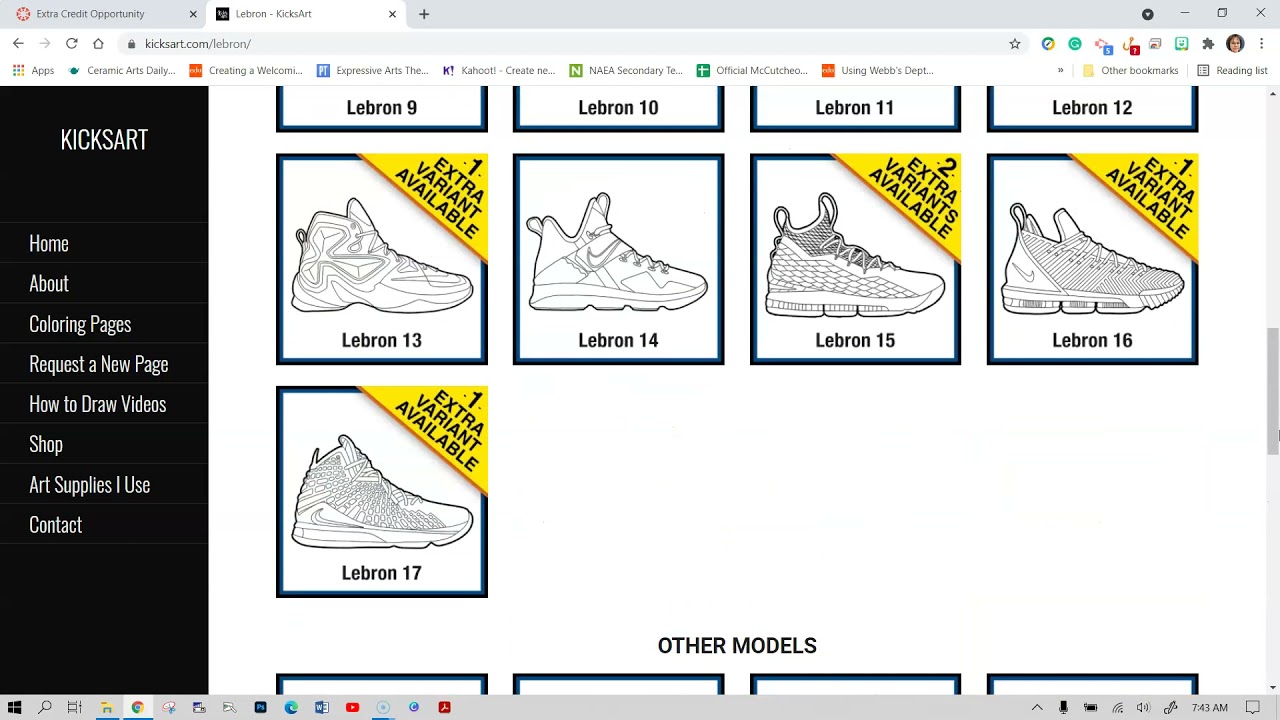Image resolution: width=1280 pixels, height=720 pixels.
Task: Click the volume icon in system tray
Action: [x=1144, y=708]
